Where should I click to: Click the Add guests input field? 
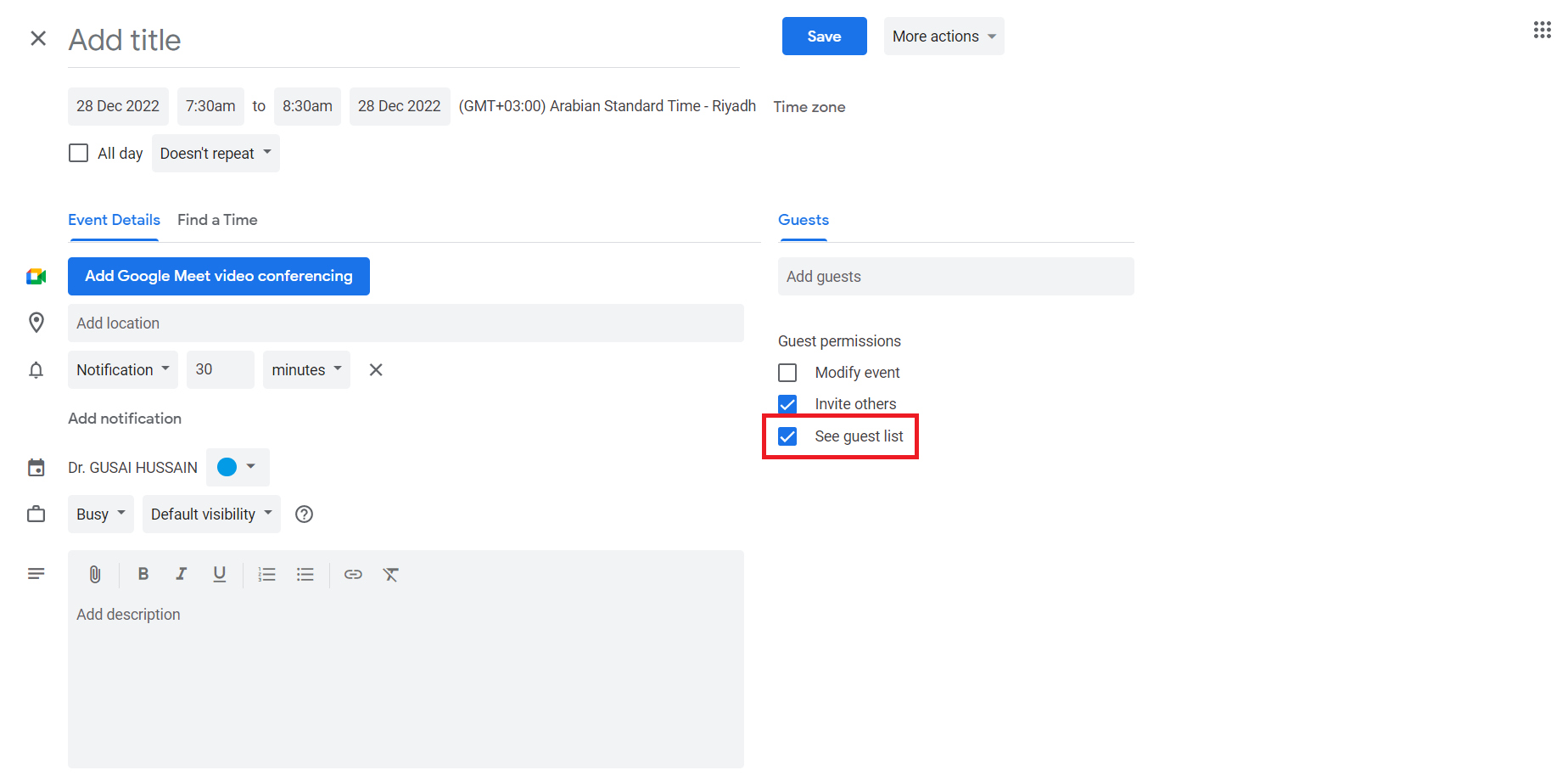click(955, 277)
